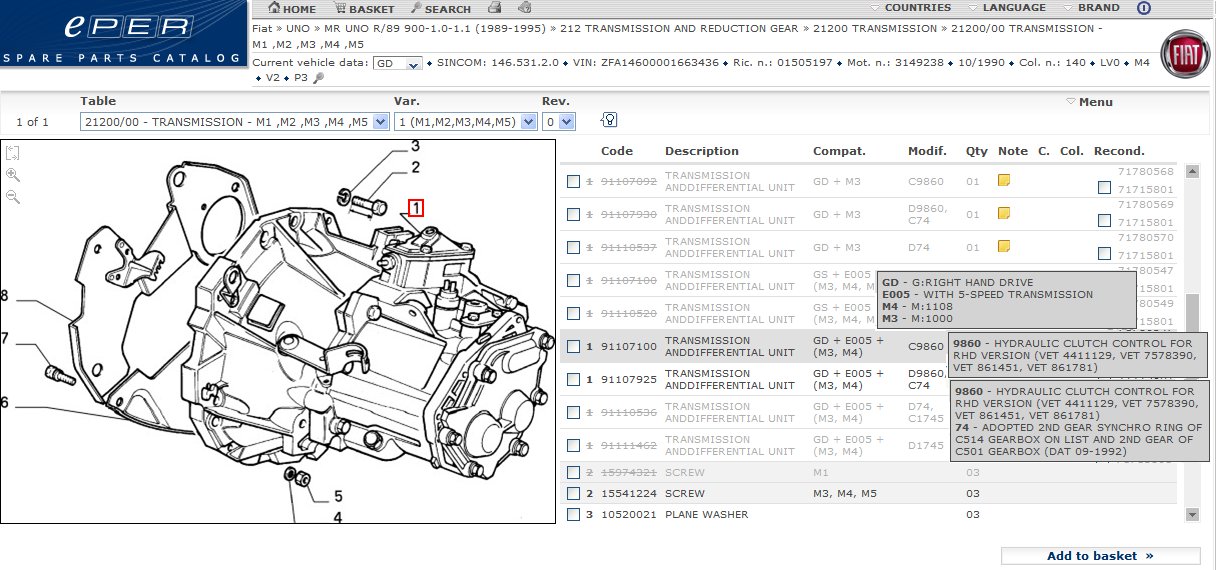
Task: Select the checkbox for screw 15541224
Action: click(x=573, y=494)
